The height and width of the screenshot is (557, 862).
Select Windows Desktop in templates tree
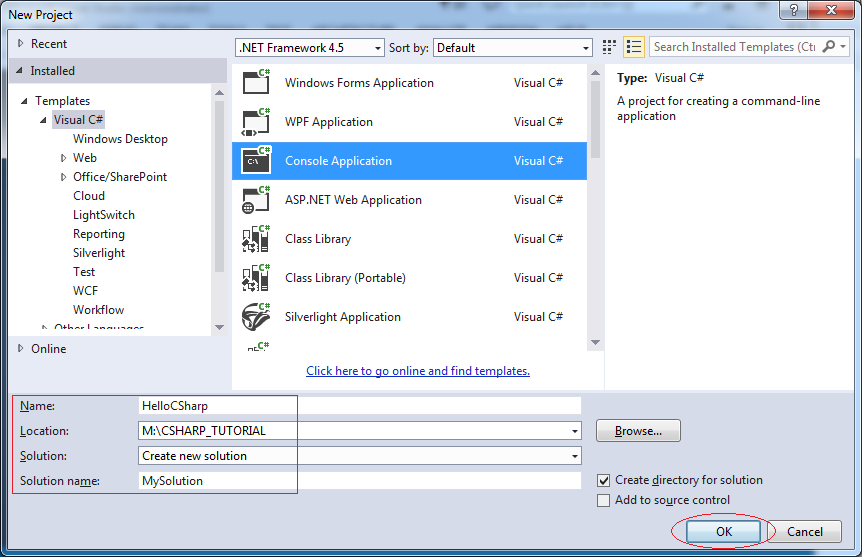[x=120, y=139]
